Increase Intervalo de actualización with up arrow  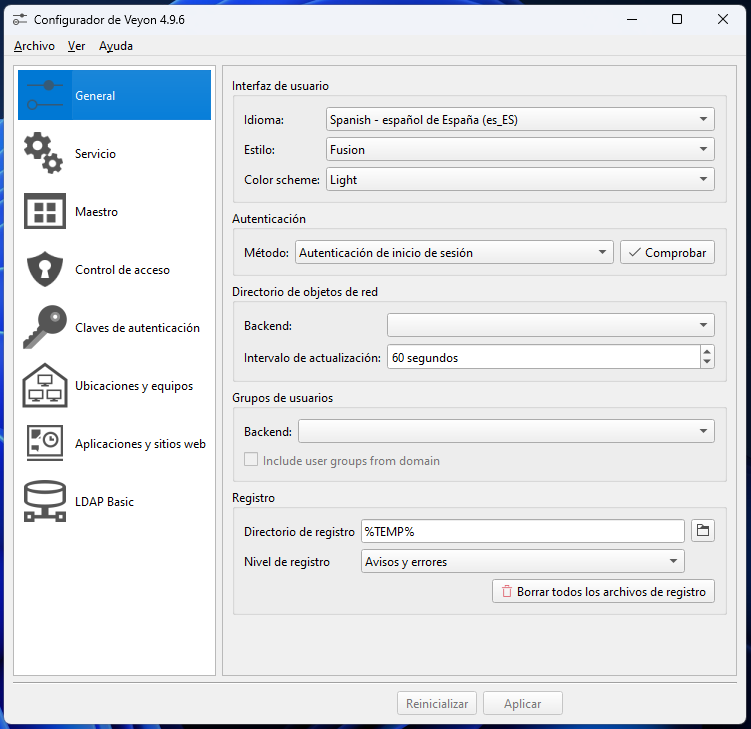click(707, 351)
